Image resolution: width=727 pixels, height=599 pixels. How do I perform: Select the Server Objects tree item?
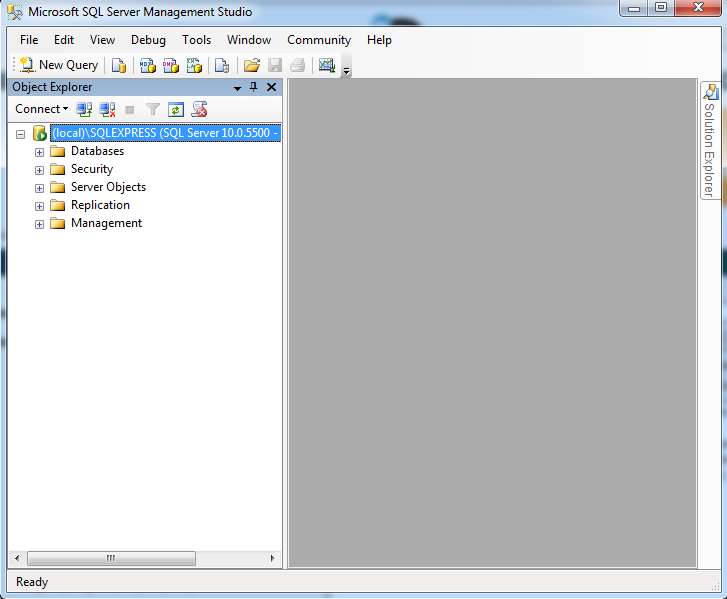point(108,187)
